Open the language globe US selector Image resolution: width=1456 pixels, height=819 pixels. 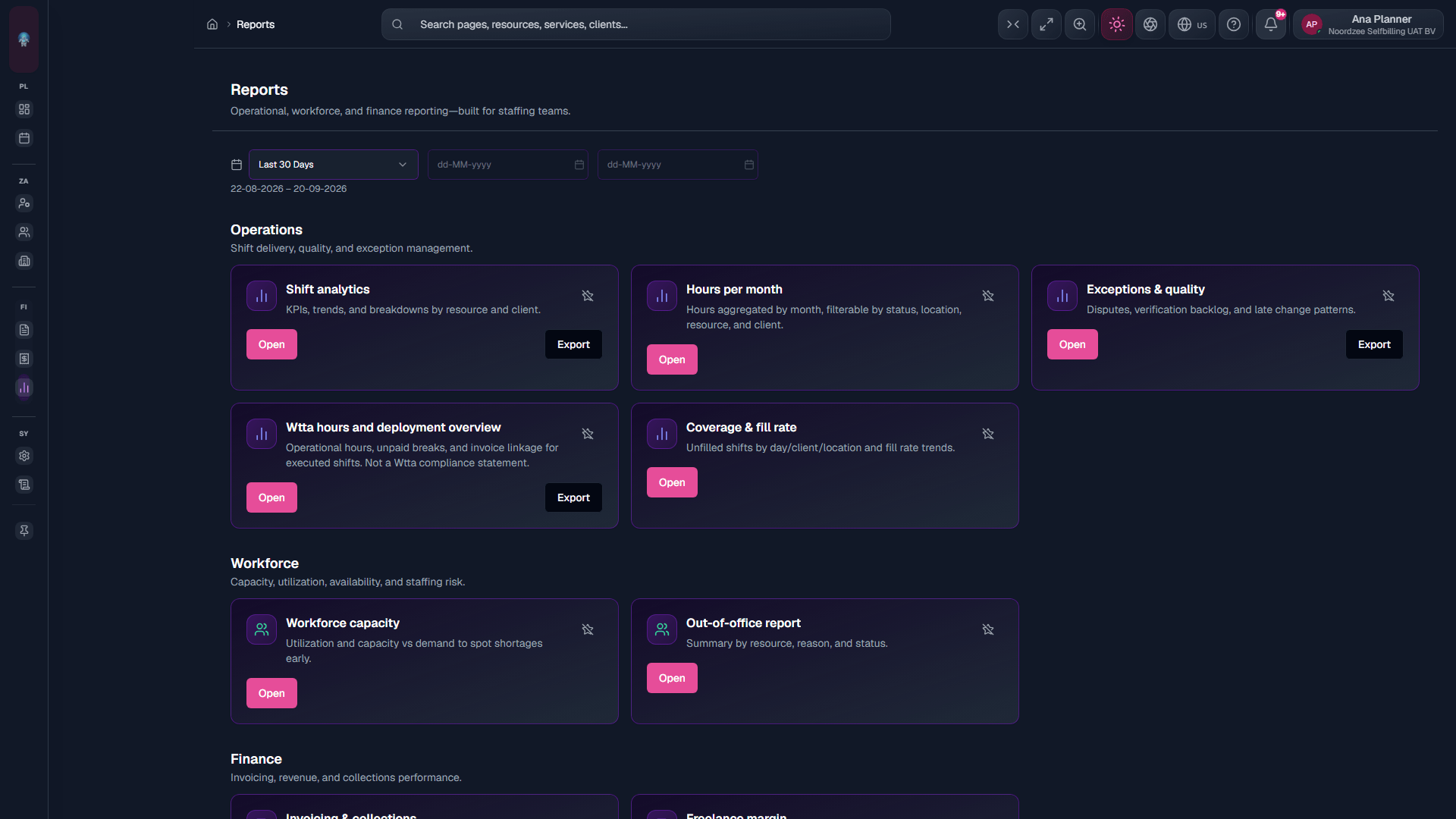pos(1192,24)
